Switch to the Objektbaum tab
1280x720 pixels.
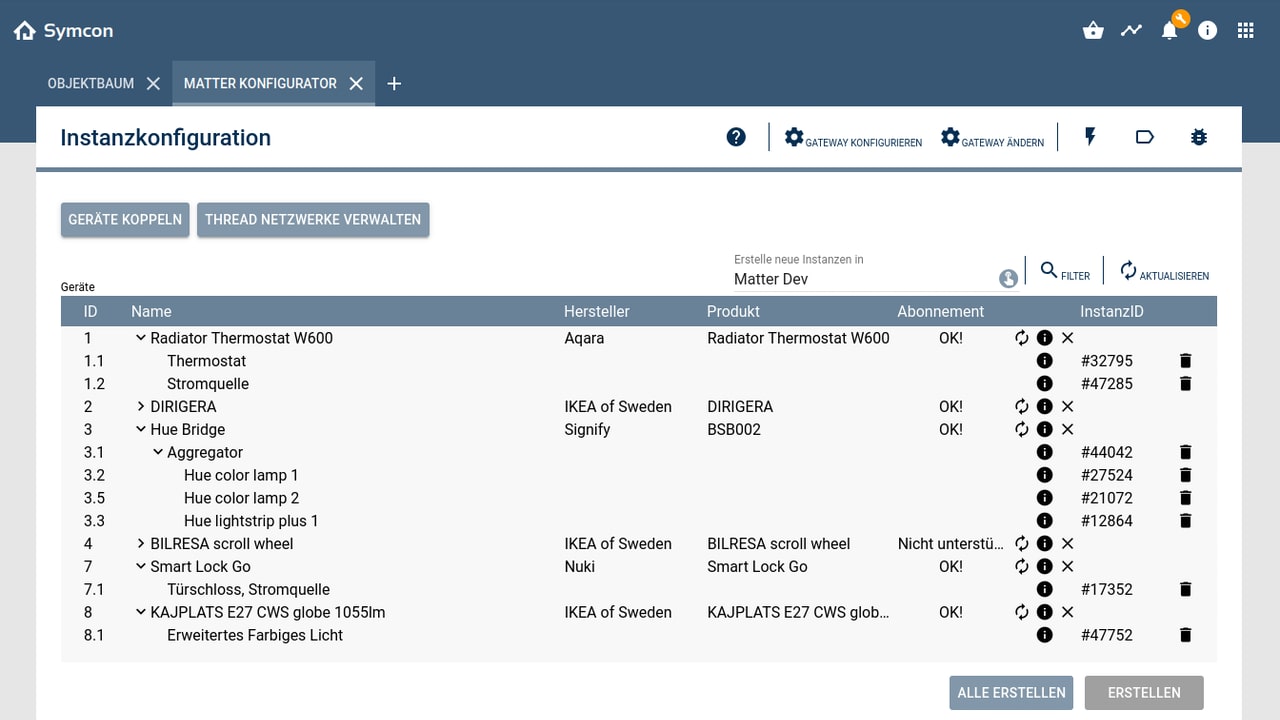[91, 84]
